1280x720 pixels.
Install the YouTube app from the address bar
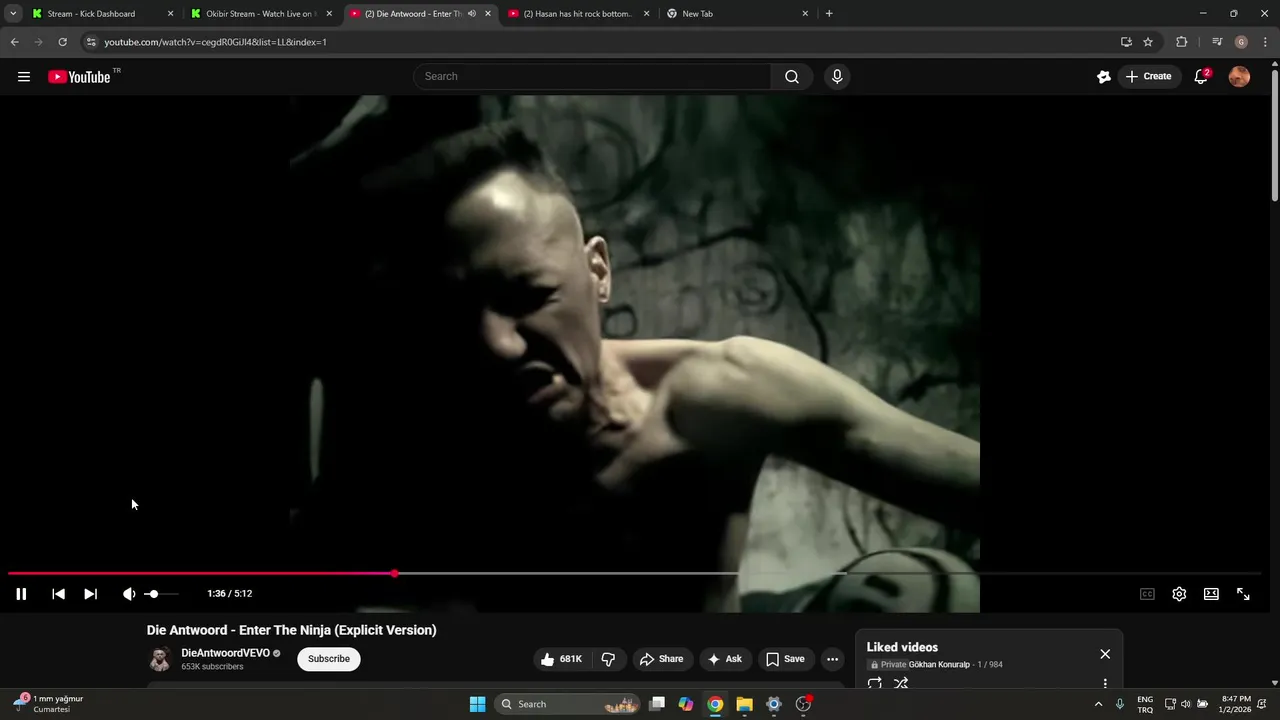pos(1126,42)
